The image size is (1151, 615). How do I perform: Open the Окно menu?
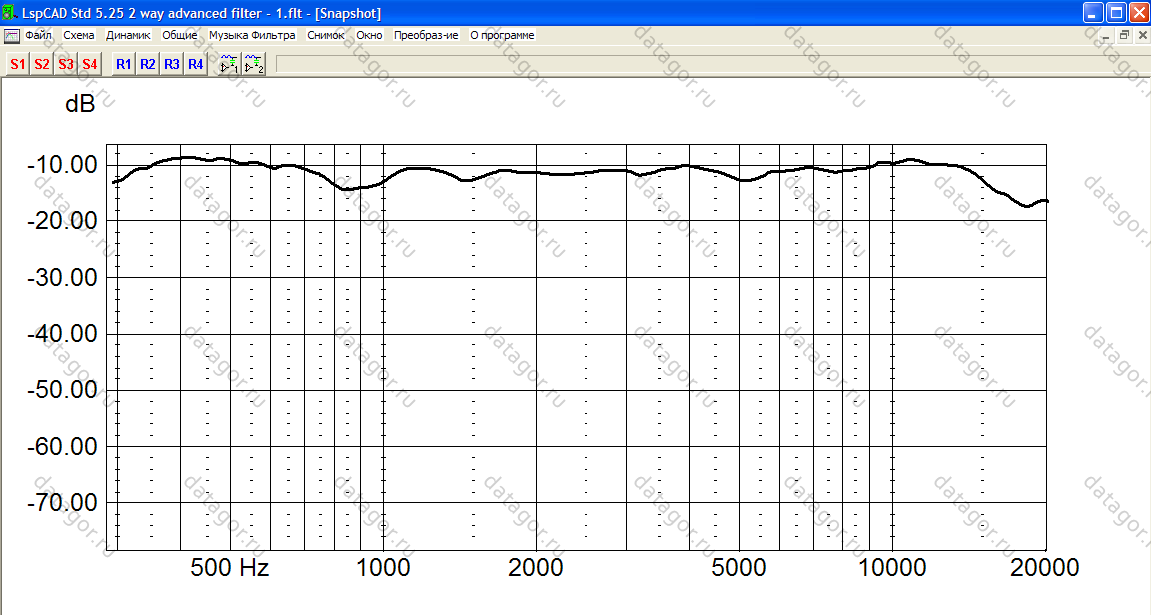tap(369, 35)
